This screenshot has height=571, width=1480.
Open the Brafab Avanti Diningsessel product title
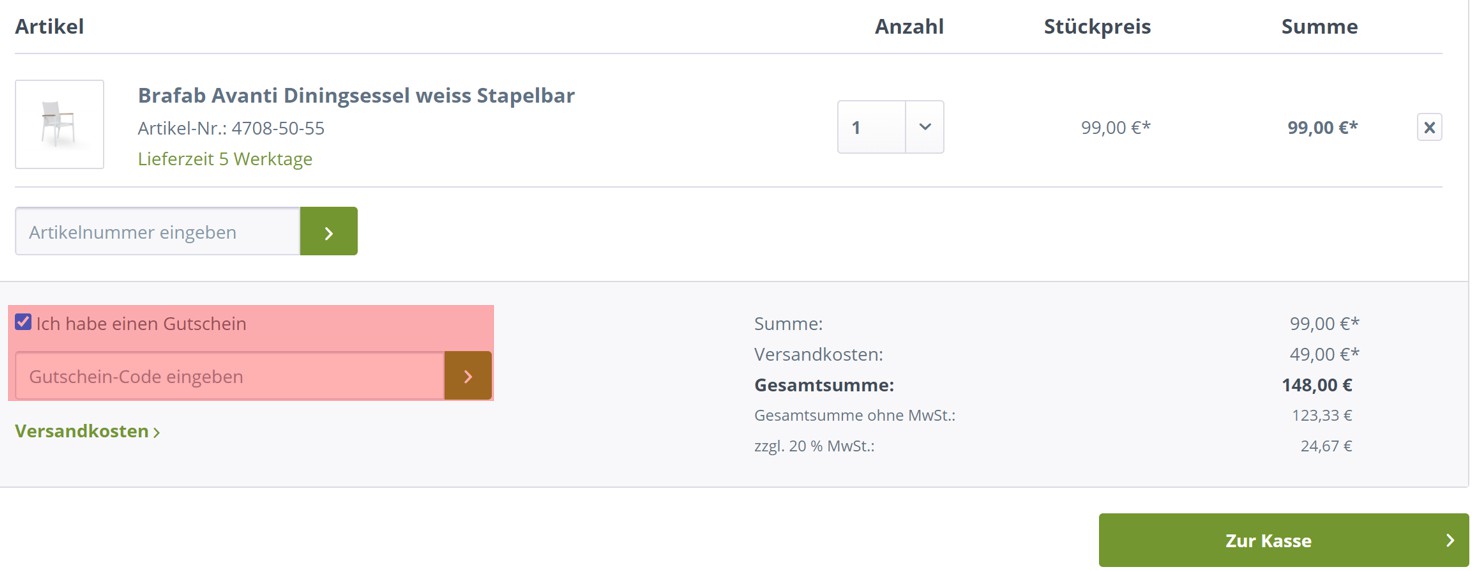point(356,96)
